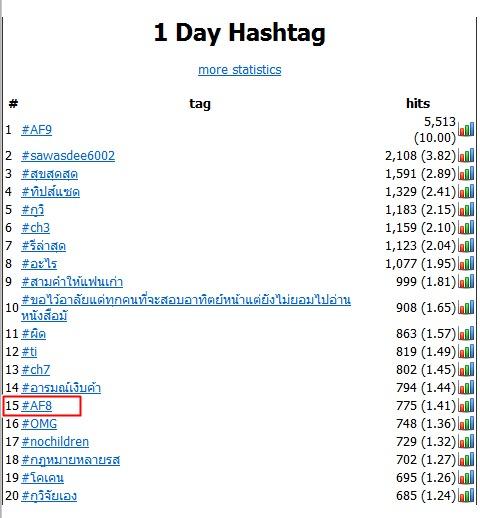Screen dimensions: 480x518
Task: Click chart icon for rank 10 hashtag
Action: (466, 307)
